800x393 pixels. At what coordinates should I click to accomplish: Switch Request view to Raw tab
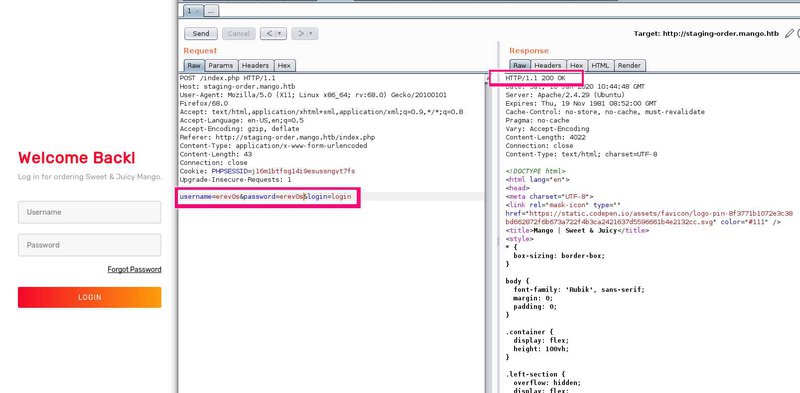tap(194, 65)
